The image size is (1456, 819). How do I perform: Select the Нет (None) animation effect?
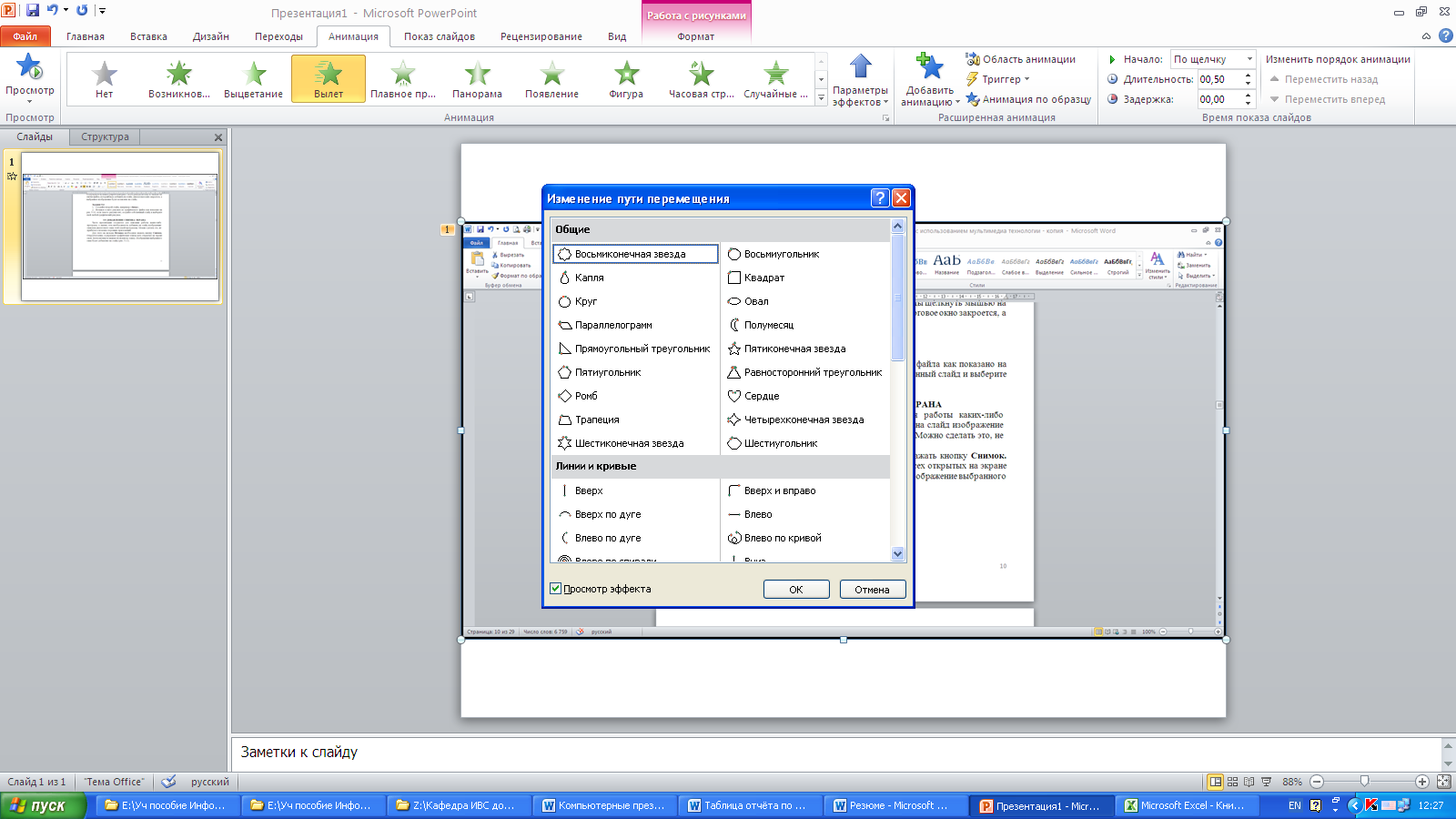point(105,78)
